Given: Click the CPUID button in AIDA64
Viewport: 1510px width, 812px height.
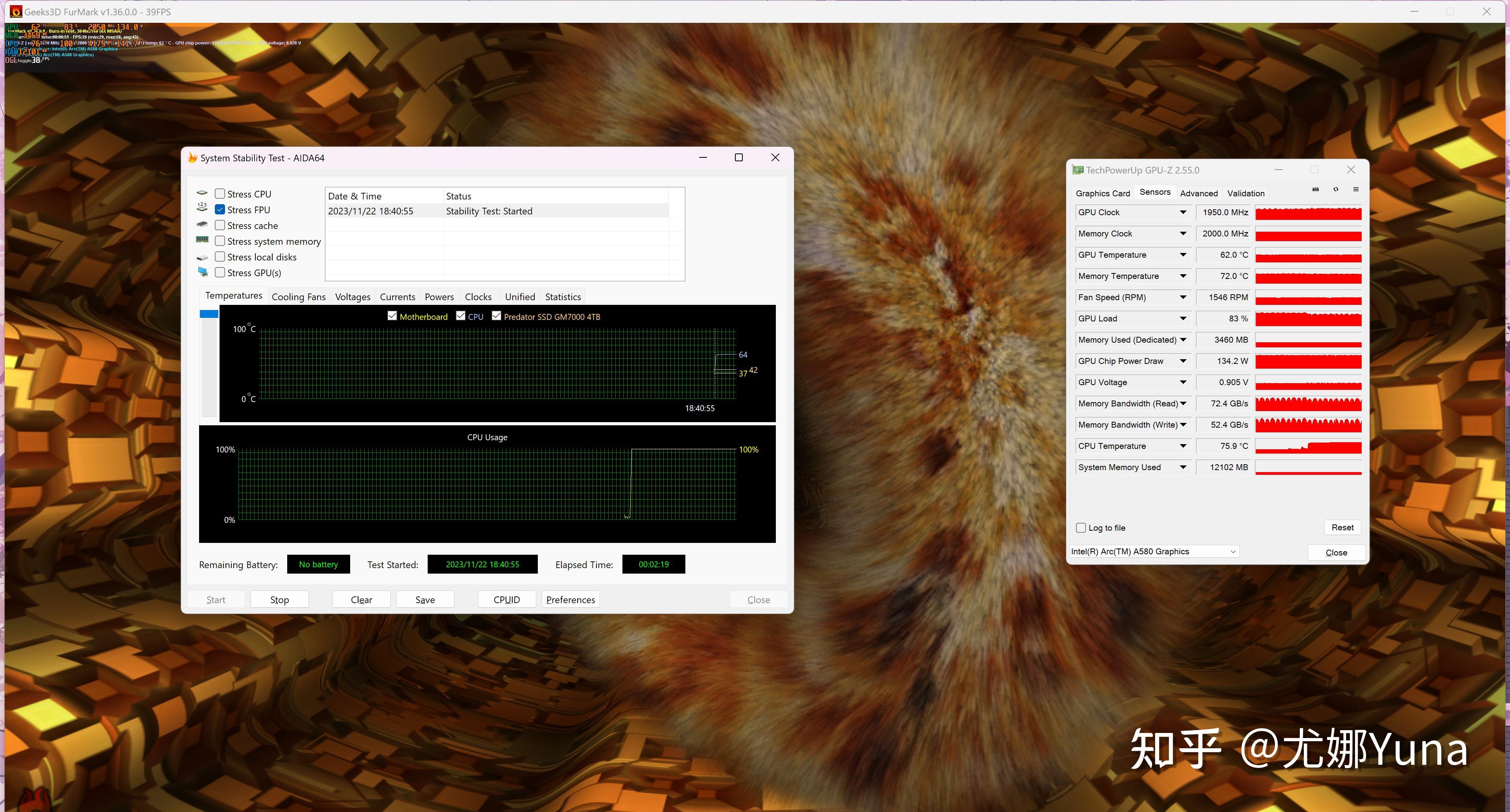Looking at the screenshot, I should [x=505, y=600].
